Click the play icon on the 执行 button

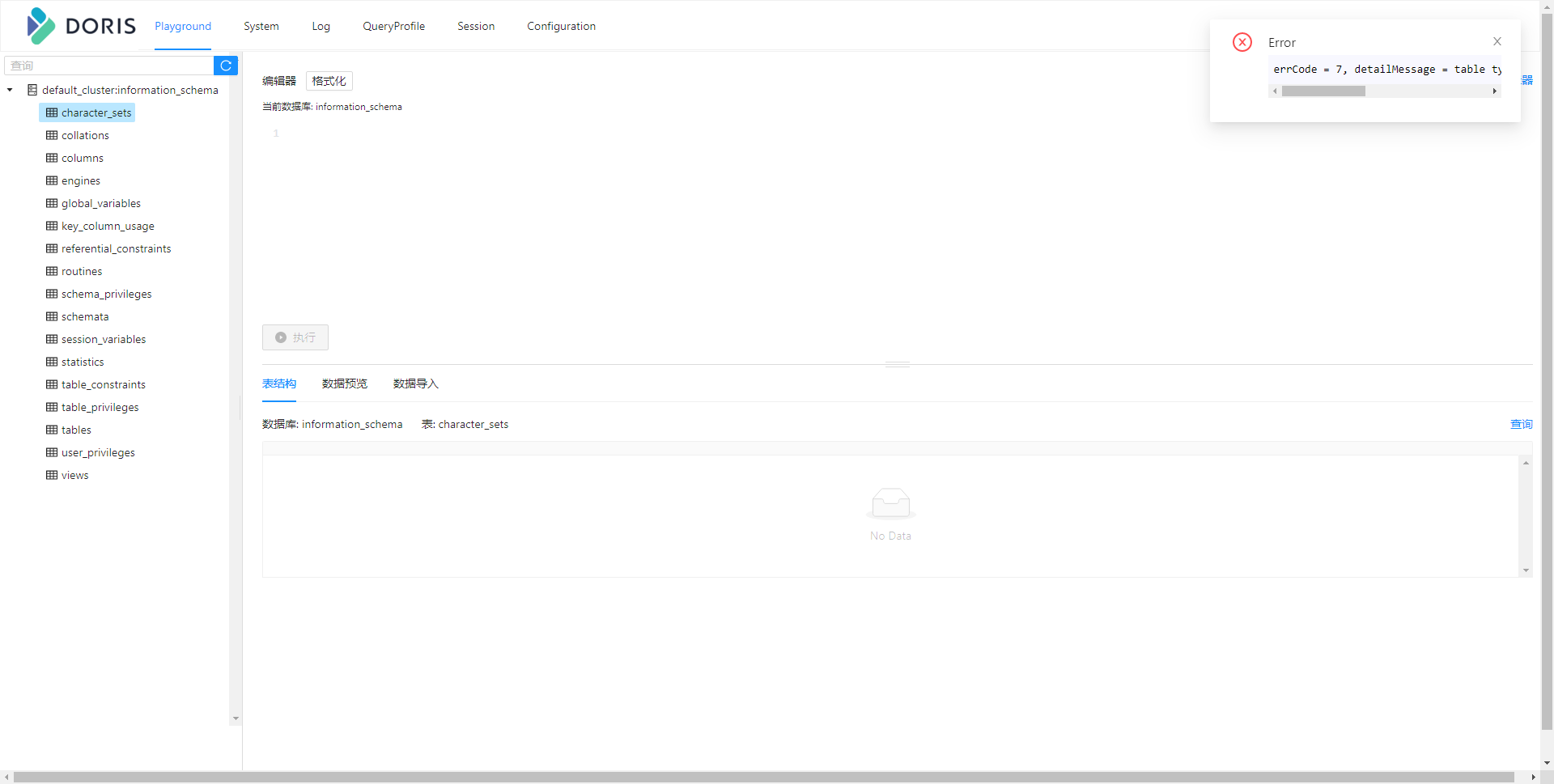point(280,337)
